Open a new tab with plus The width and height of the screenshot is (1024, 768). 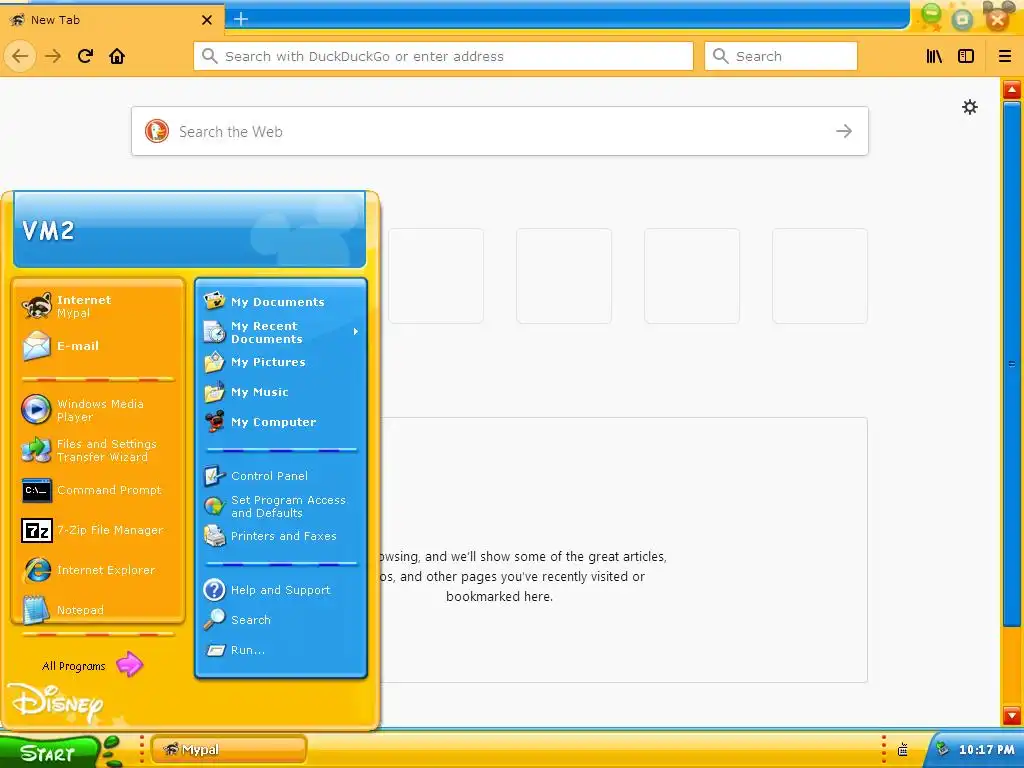pyautogui.click(x=240, y=19)
